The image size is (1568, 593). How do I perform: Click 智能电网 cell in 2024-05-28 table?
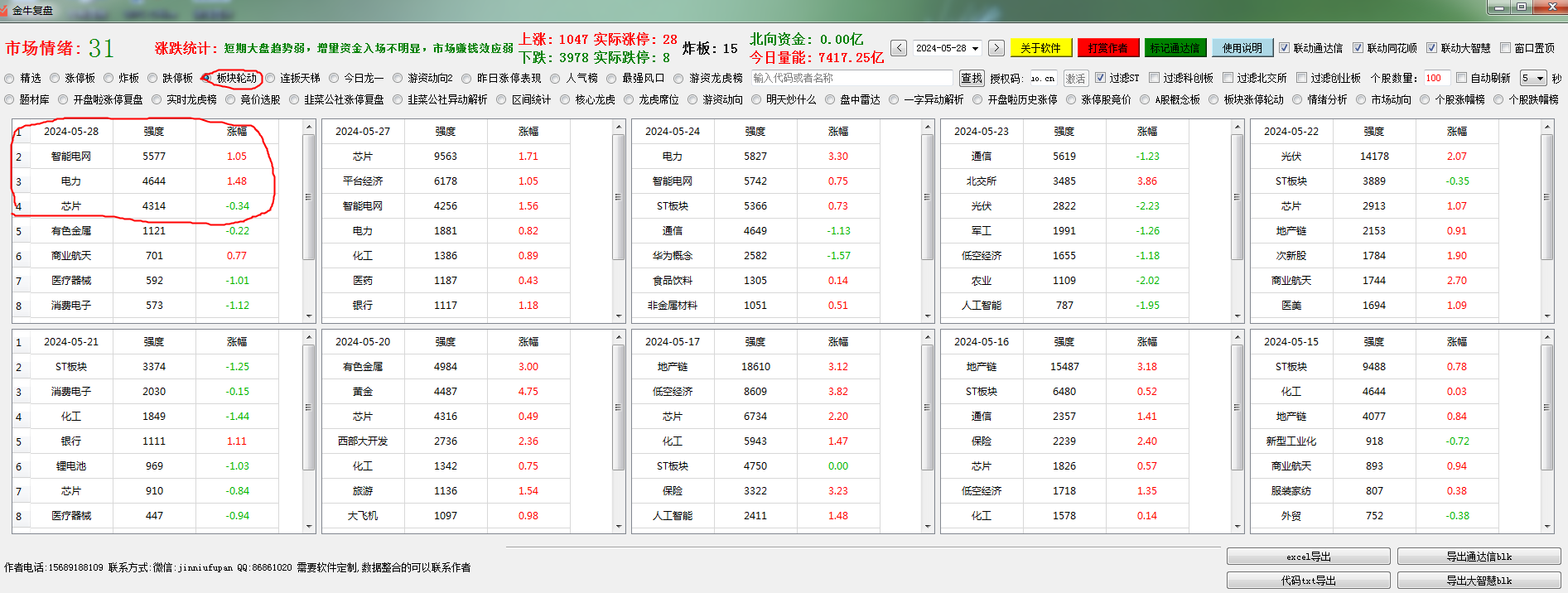tap(71, 157)
